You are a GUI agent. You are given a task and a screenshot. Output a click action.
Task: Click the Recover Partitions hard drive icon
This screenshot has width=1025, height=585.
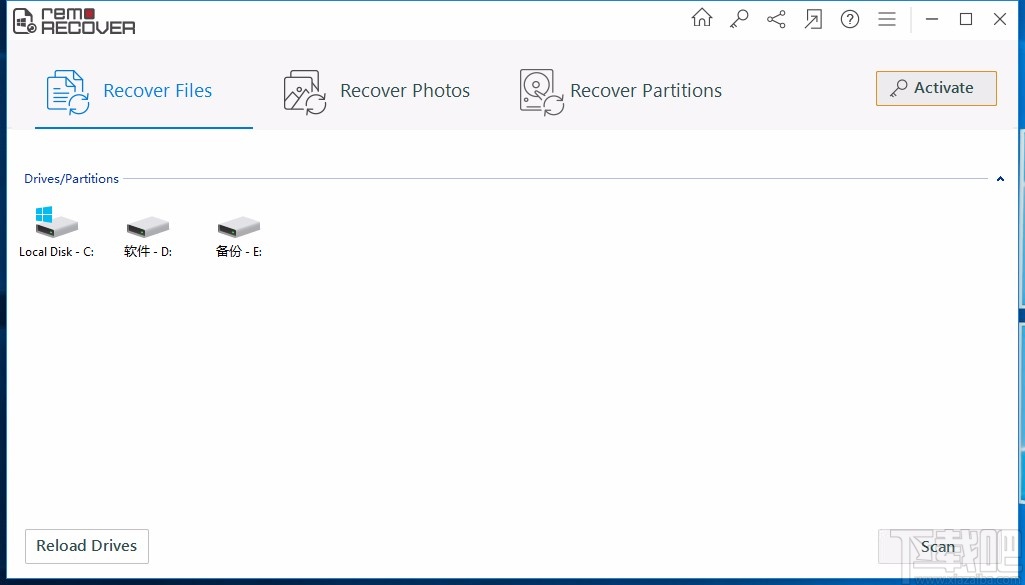[540, 90]
